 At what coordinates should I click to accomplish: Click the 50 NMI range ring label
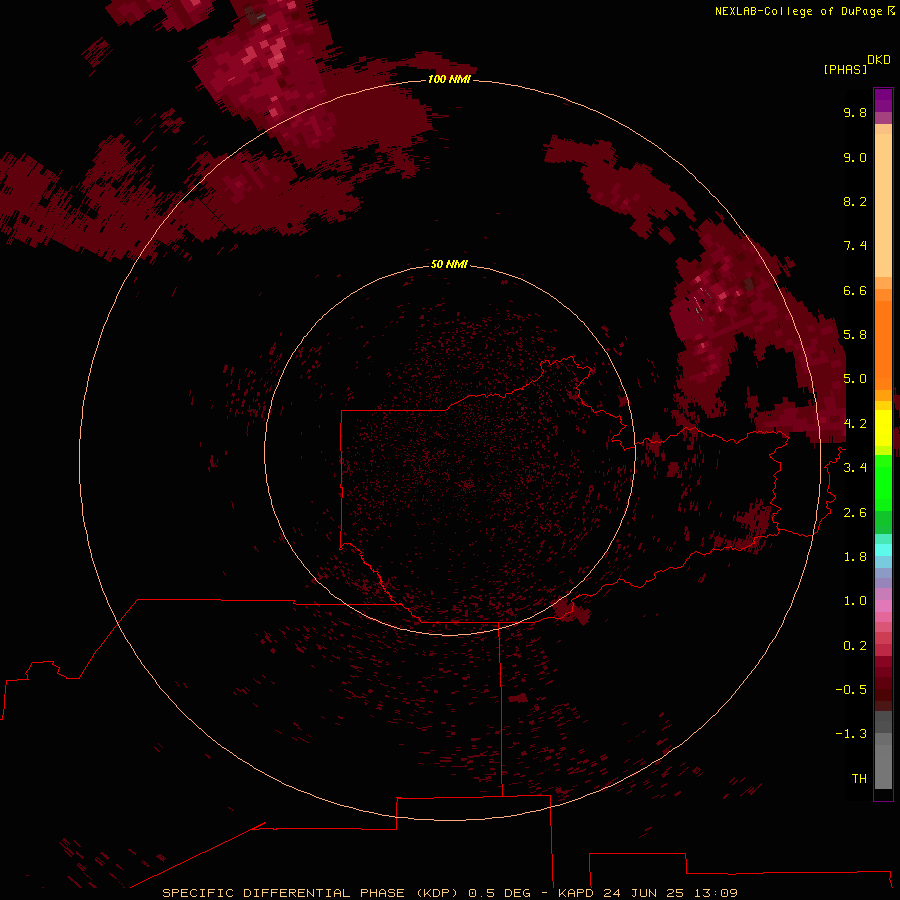click(449, 264)
